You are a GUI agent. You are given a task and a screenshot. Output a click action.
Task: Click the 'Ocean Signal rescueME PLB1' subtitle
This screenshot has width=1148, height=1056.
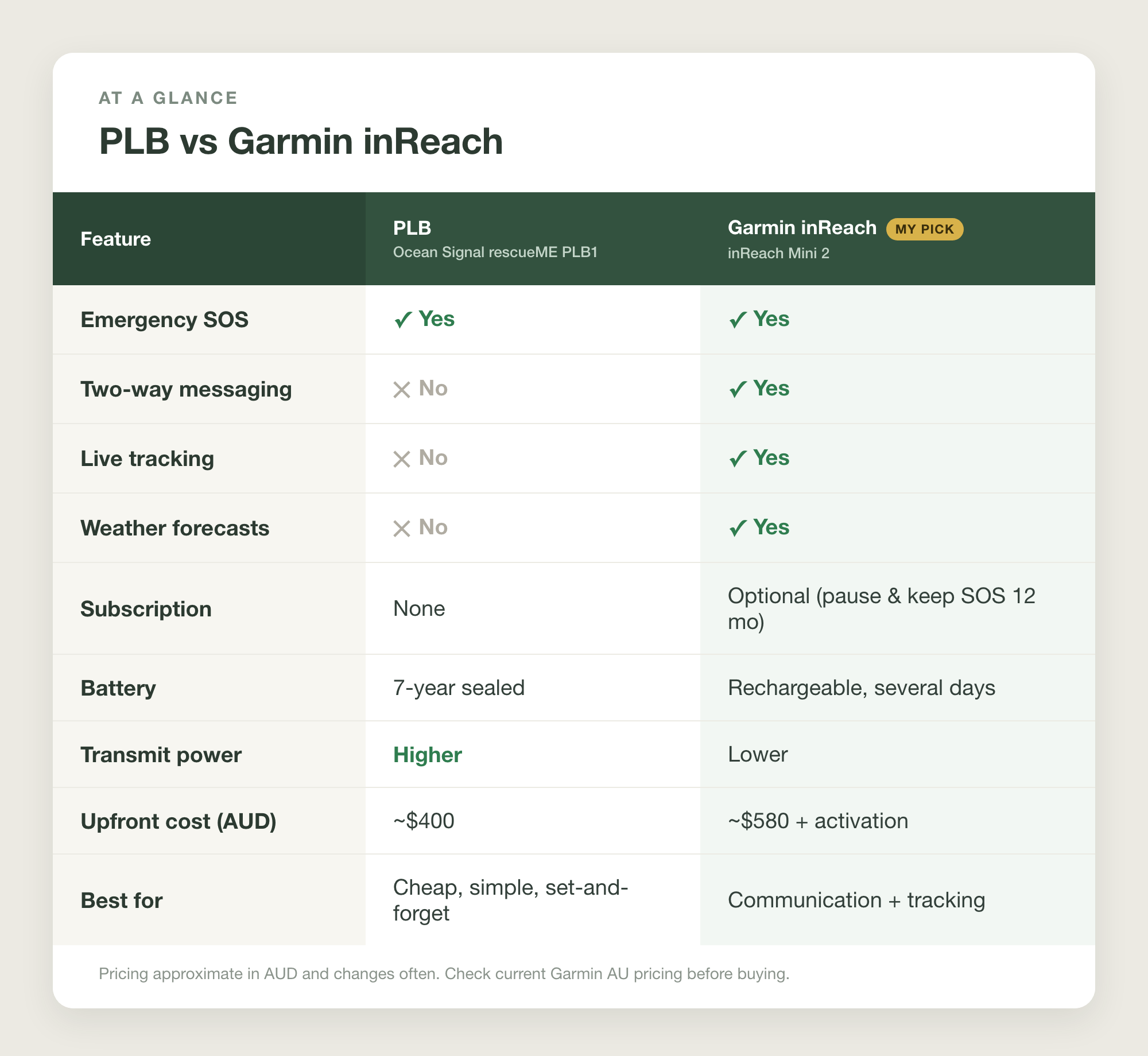pyautogui.click(x=495, y=253)
